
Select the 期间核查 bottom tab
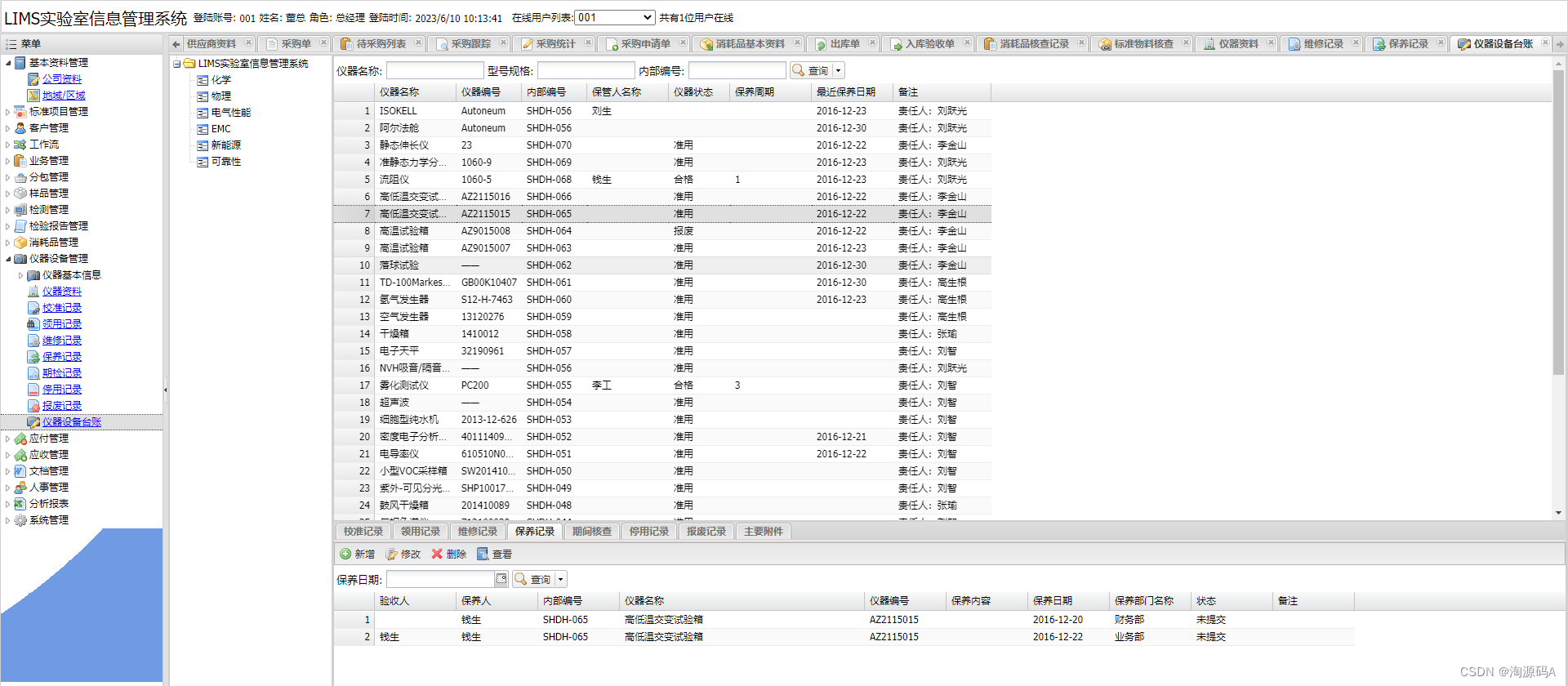coord(592,532)
